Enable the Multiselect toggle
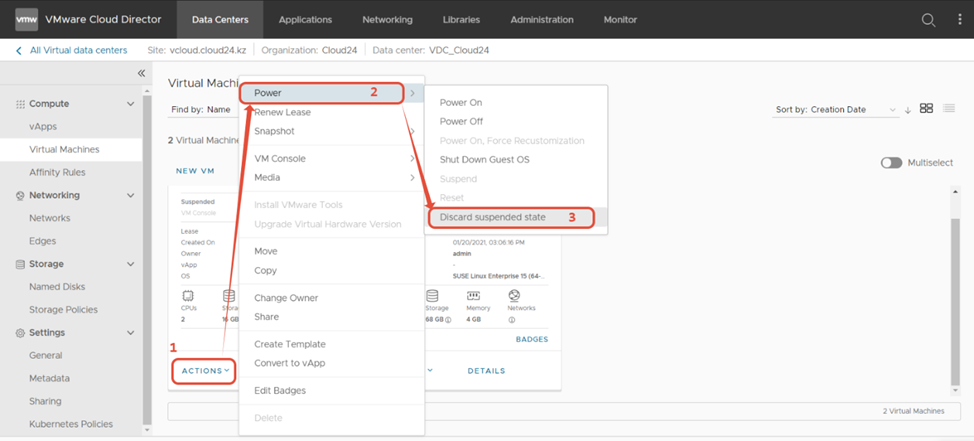Image resolution: width=974 pixels, height=441 pixels. 891,163
